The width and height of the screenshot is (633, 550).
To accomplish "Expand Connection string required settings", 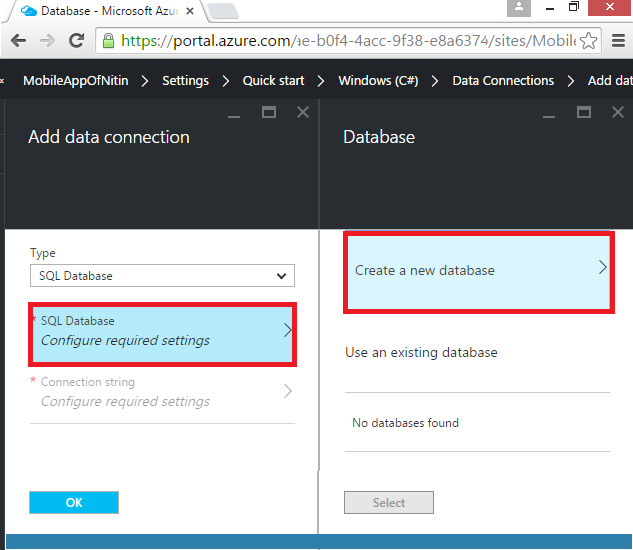I will pos(162,392).
